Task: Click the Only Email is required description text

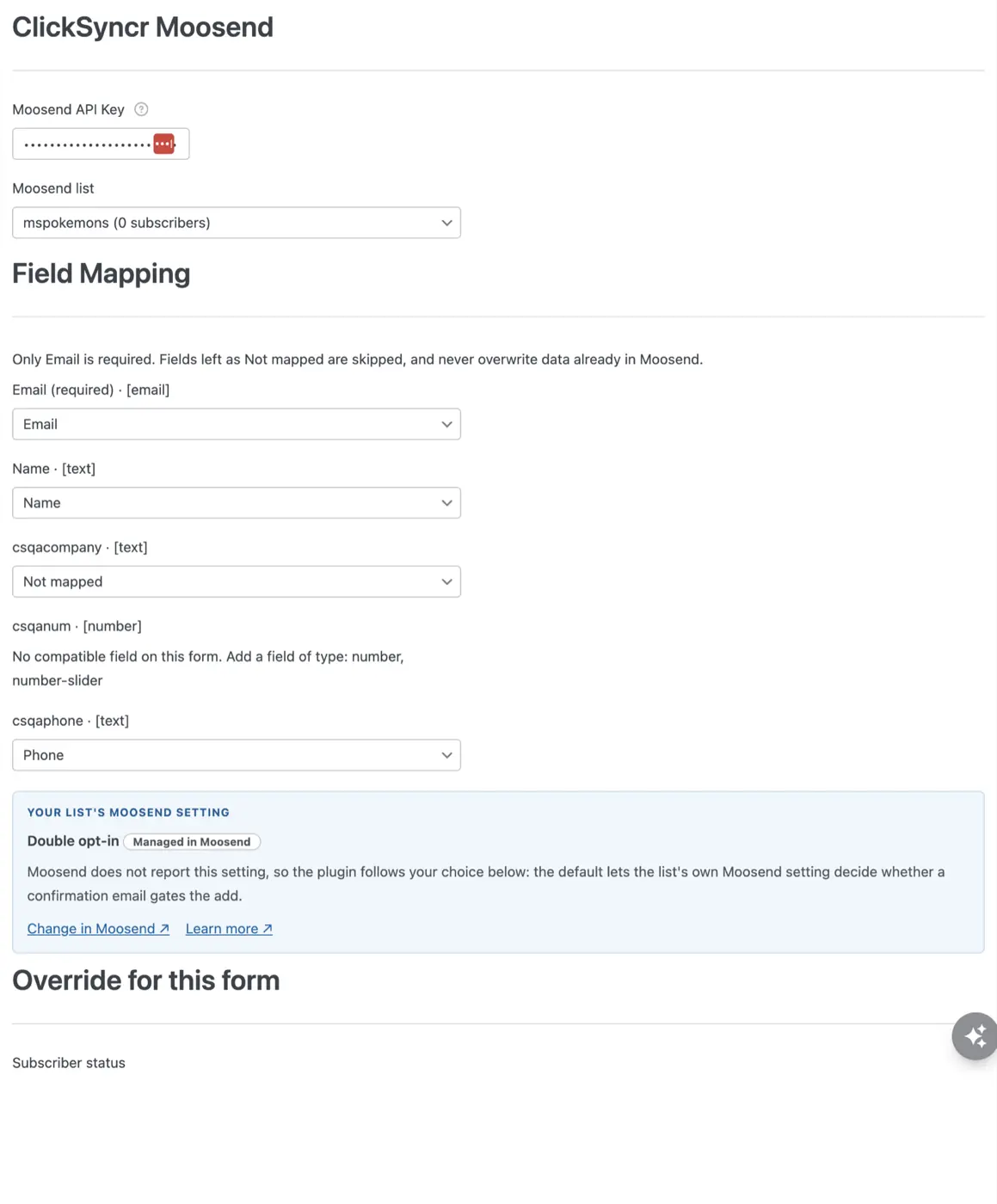Action: (x=357, y=359)
